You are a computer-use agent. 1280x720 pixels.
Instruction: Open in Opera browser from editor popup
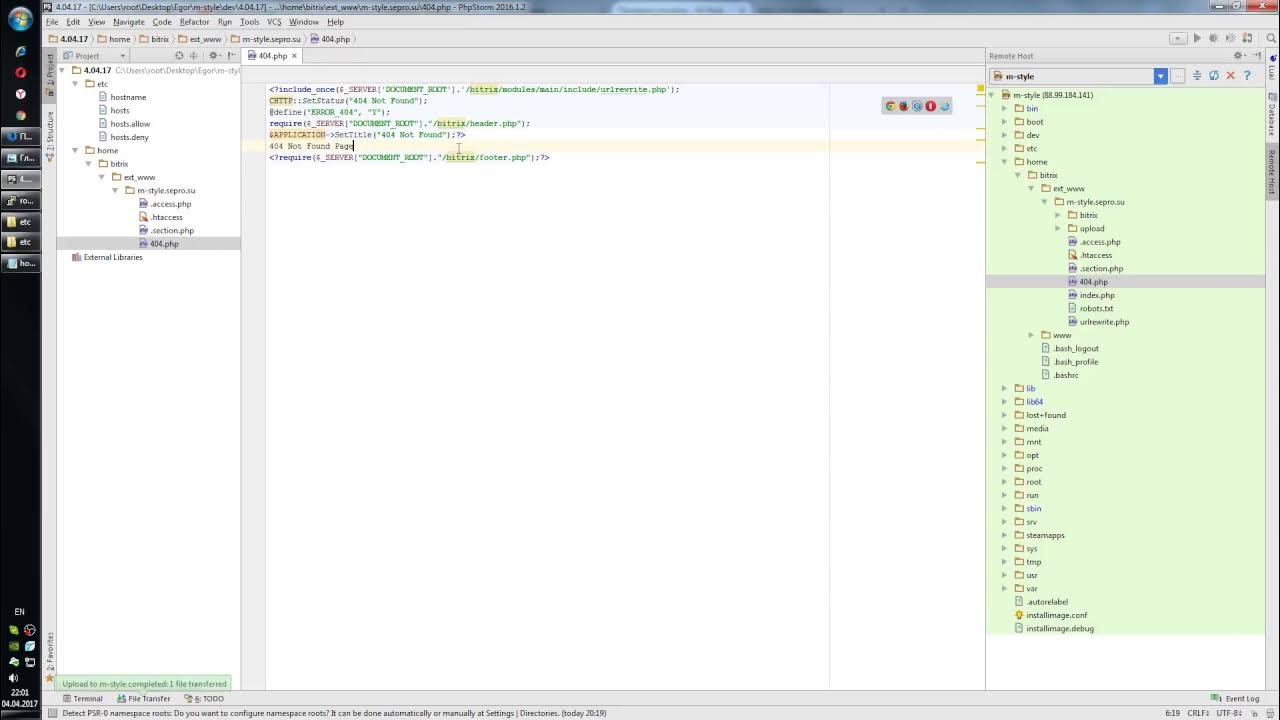pos(931,106)
